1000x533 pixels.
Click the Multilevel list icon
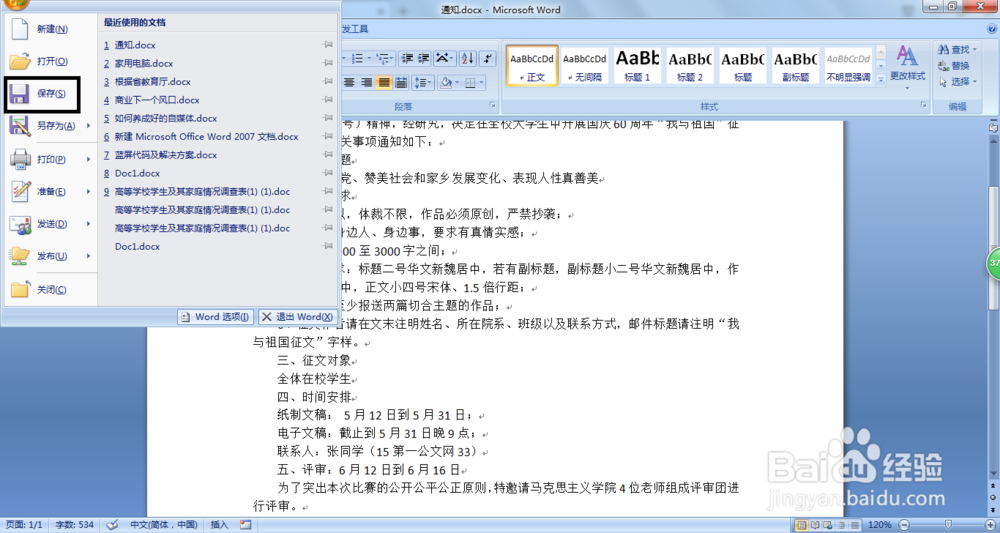click(x=383, y=59)
